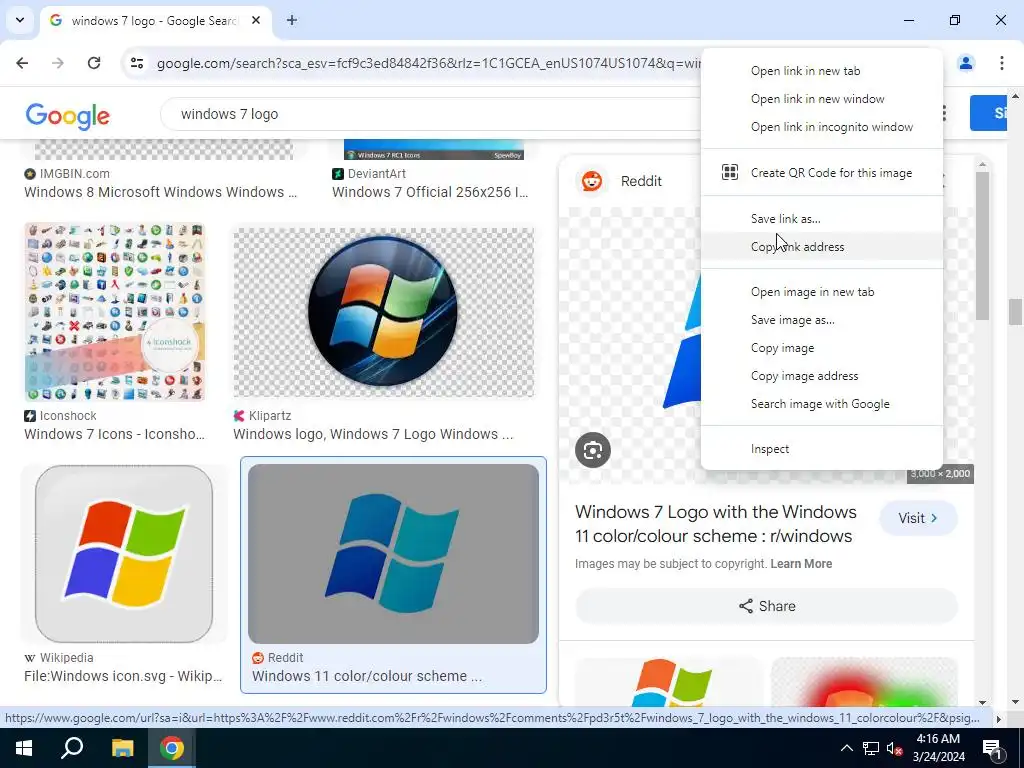Click the Share button
This screenshot has width=1024, height=768.
tap(767, 606)
